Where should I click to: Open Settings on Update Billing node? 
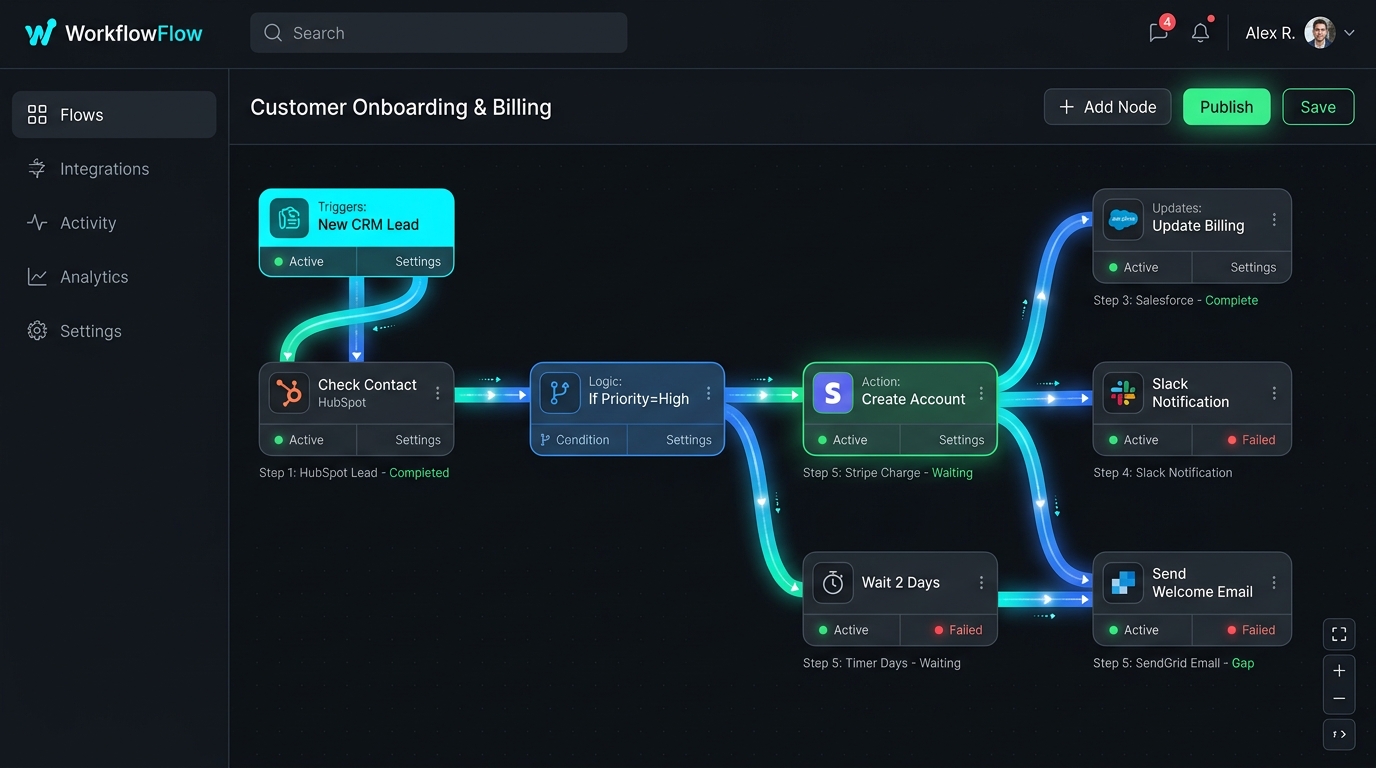1253,268
